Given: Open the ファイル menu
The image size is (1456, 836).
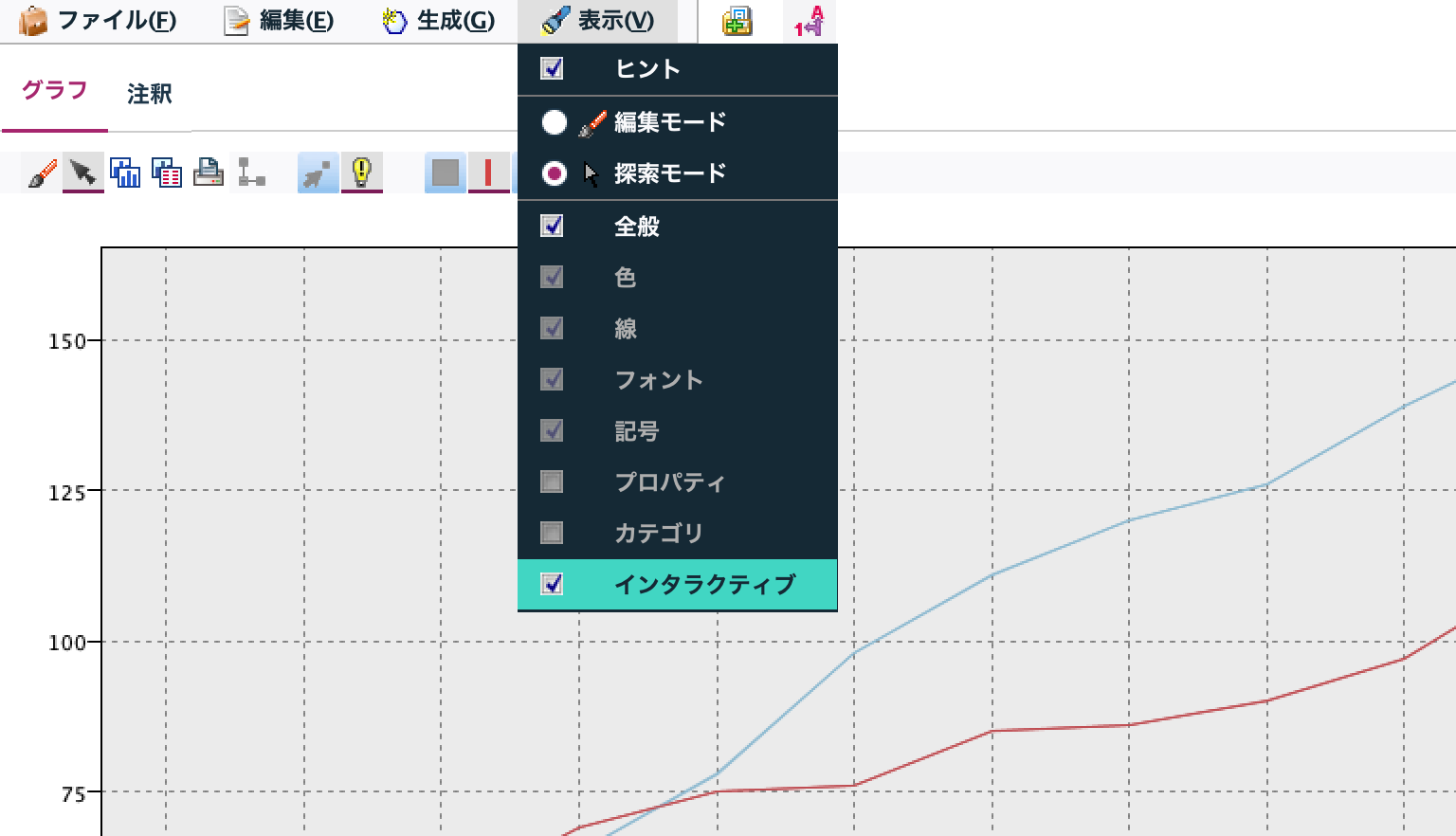Looking at the screenshot, I should [x=99, y=20].
